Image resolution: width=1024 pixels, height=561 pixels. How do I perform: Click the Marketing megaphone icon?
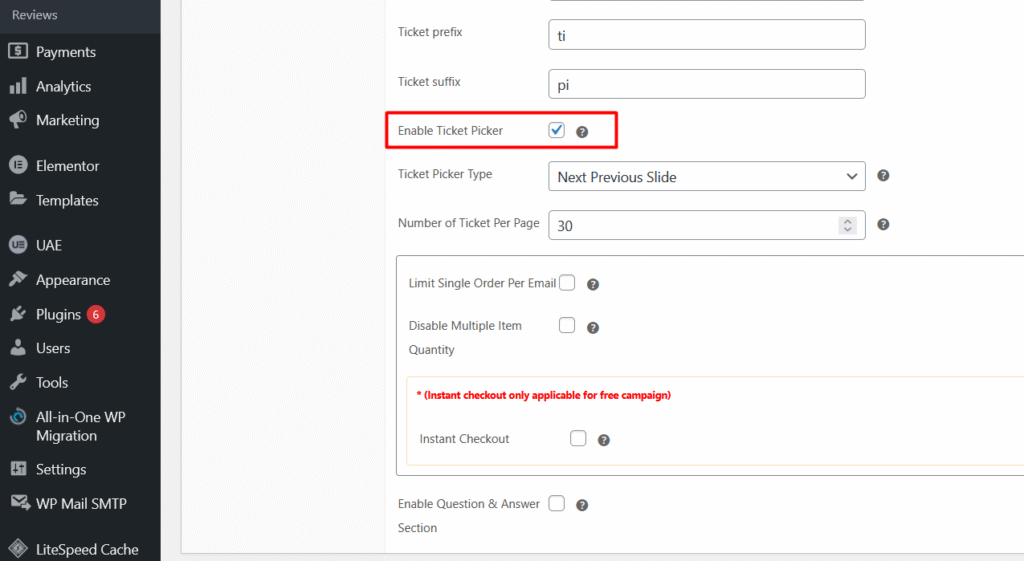point(18,120)
